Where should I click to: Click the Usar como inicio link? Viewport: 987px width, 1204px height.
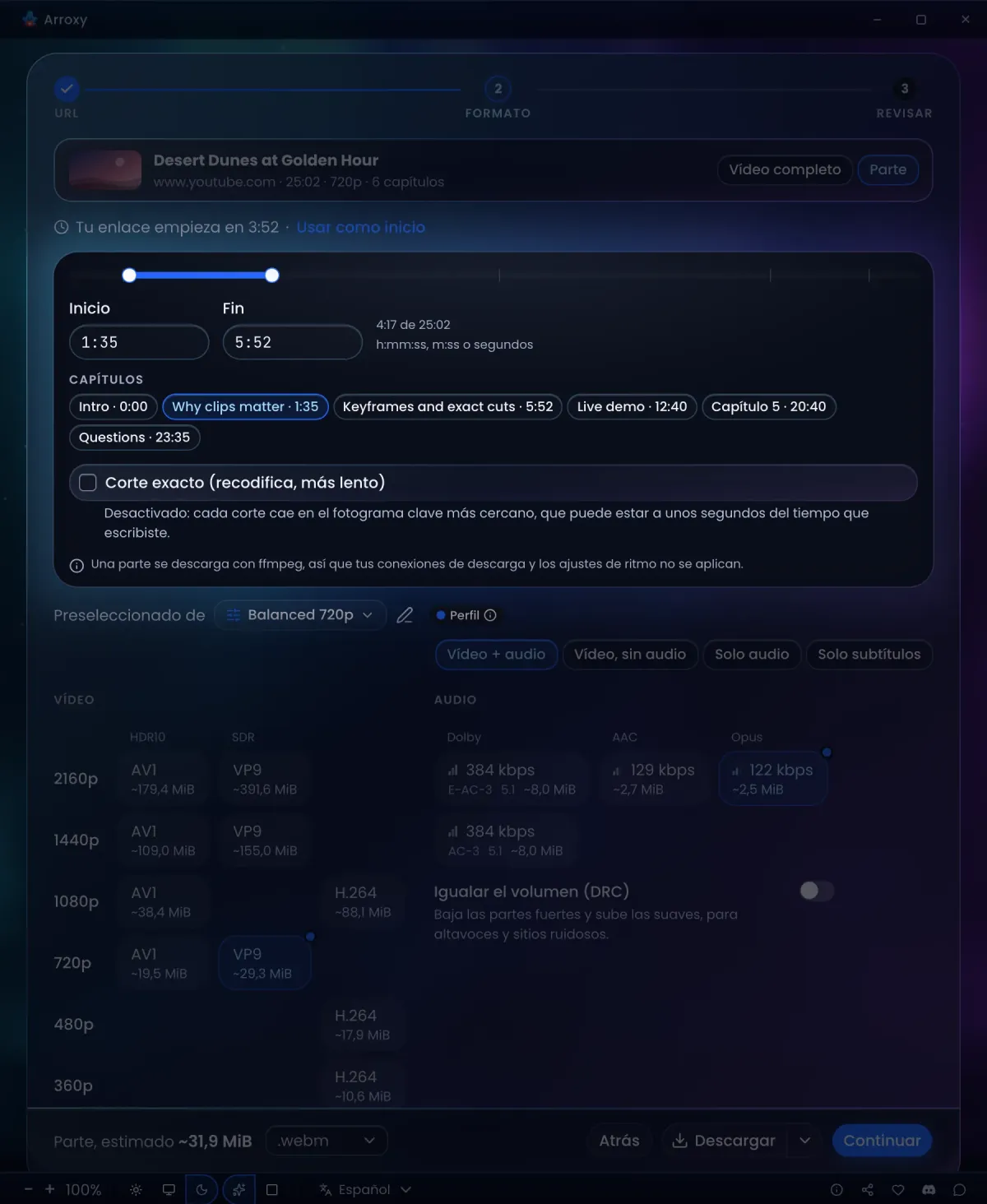[x=361, y=227]
